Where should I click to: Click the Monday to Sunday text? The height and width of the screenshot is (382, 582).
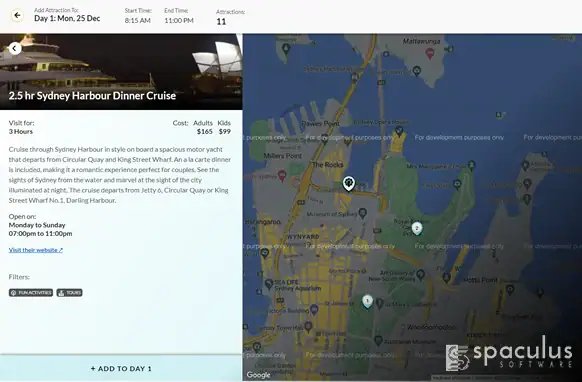tap(37, 225)
